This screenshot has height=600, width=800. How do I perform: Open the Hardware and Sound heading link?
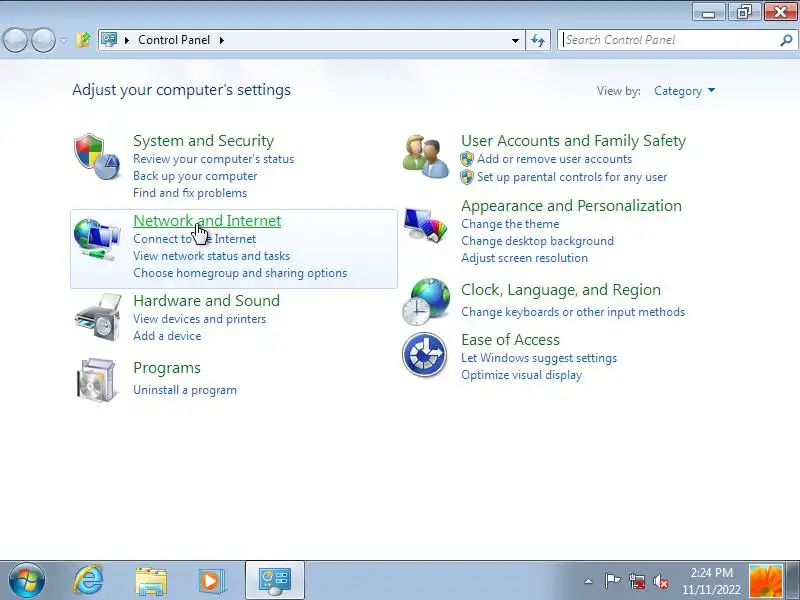tap(207, 301)
